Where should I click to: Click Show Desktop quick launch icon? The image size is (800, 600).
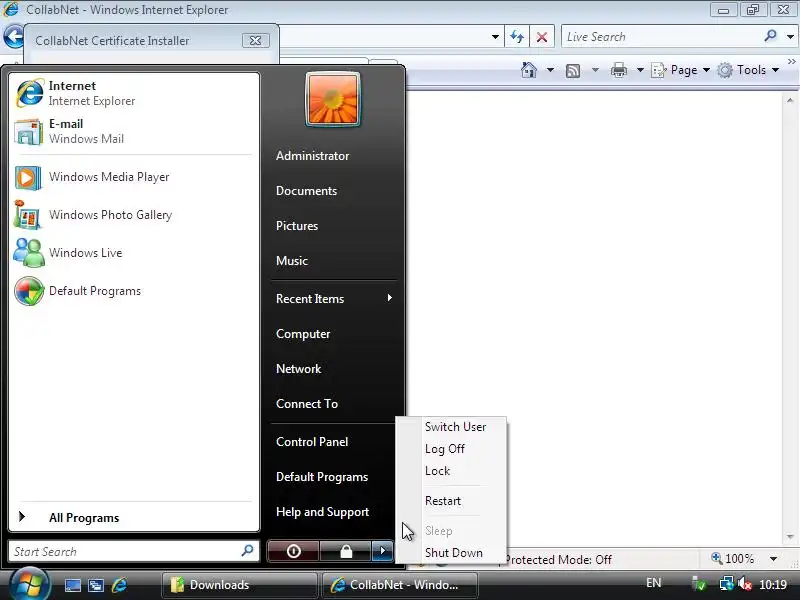[72, 585]
